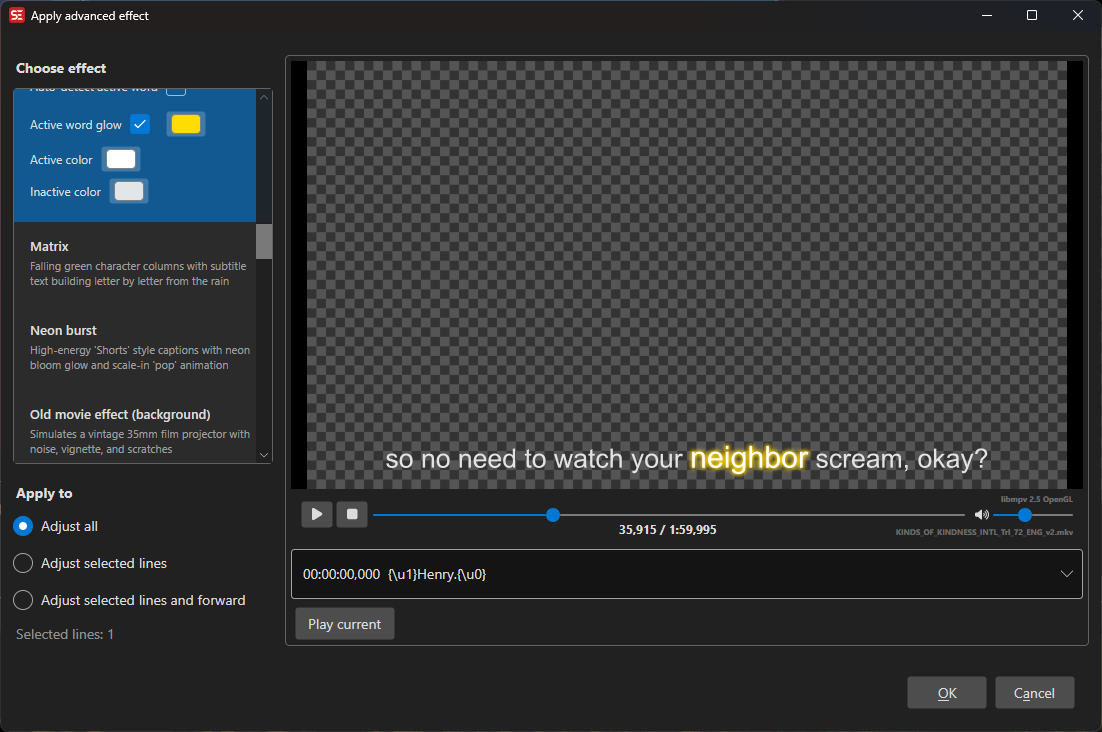Pick the Old movie effect (background) entry

tap(135, 431)
